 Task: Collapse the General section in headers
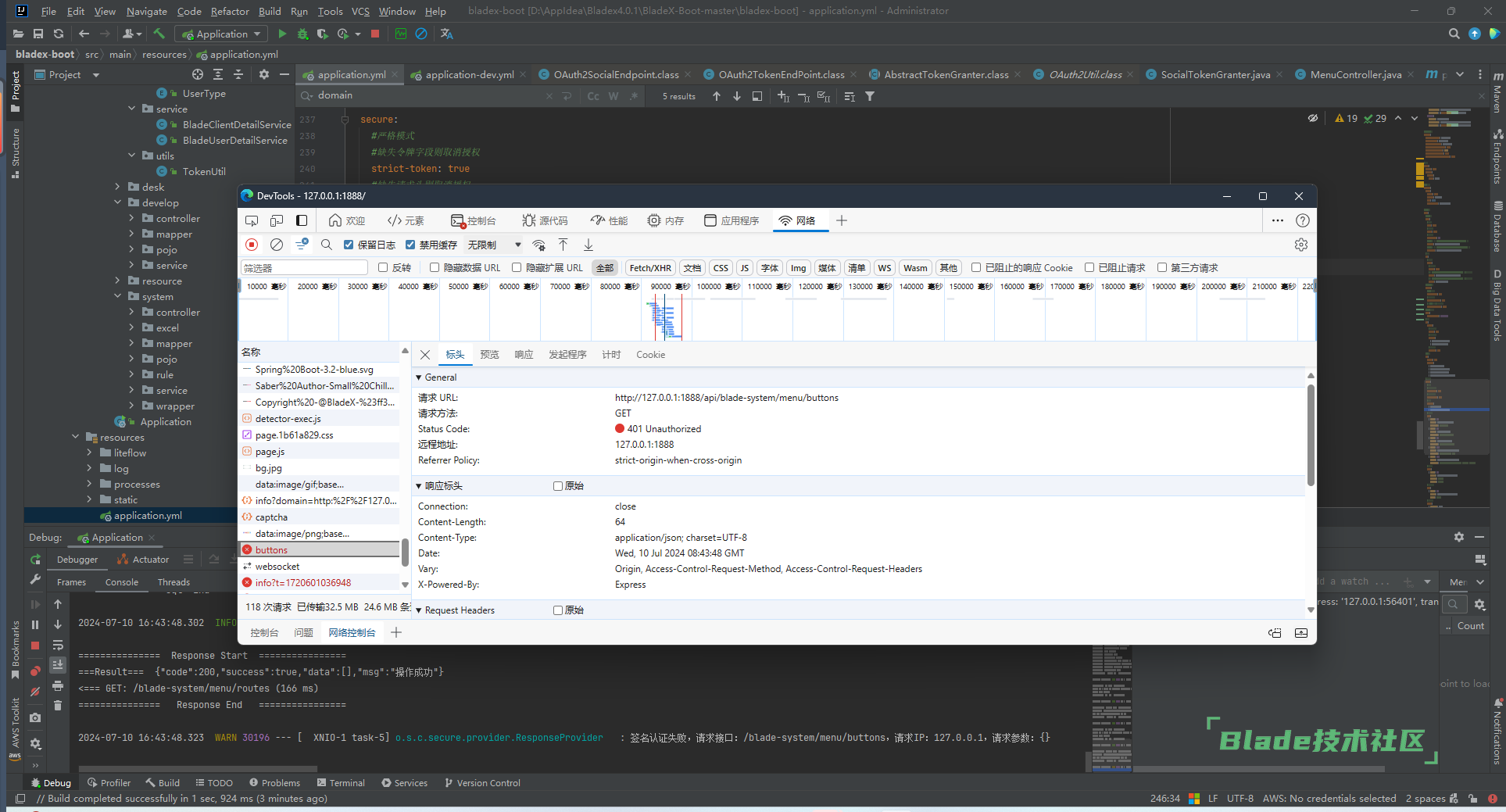pos(419,377)
